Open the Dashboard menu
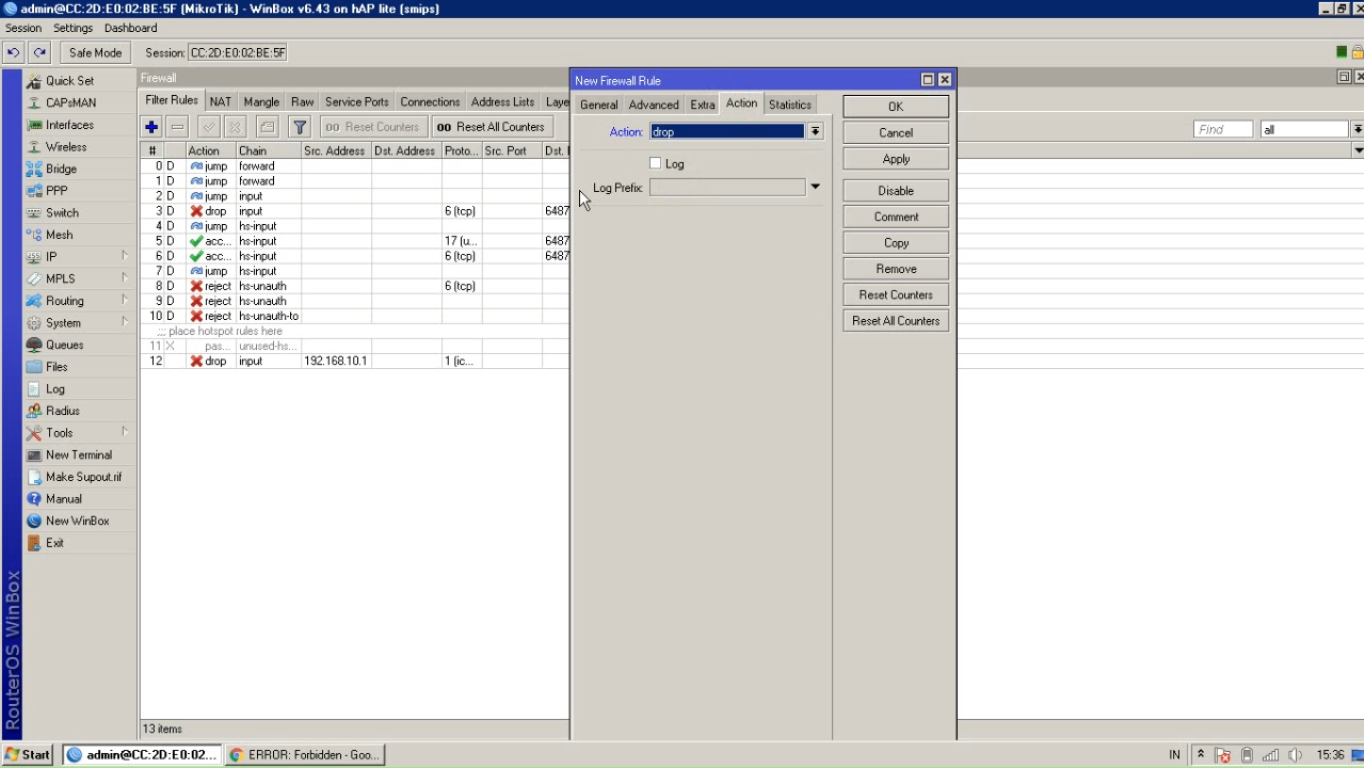 coord(131,28)
